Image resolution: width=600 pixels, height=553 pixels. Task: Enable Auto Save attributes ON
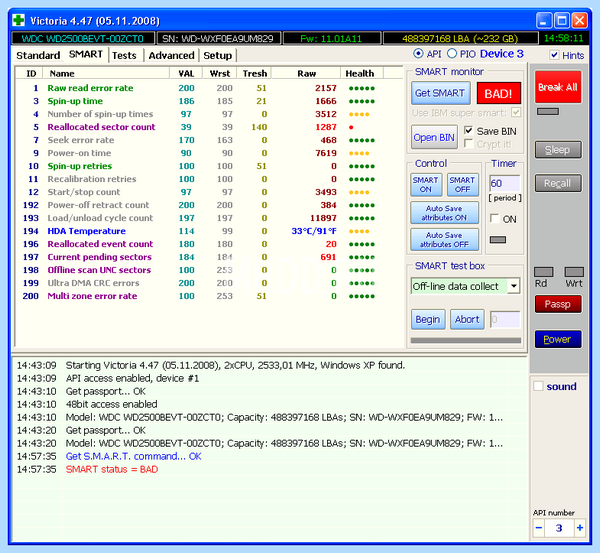pos(444,213)
